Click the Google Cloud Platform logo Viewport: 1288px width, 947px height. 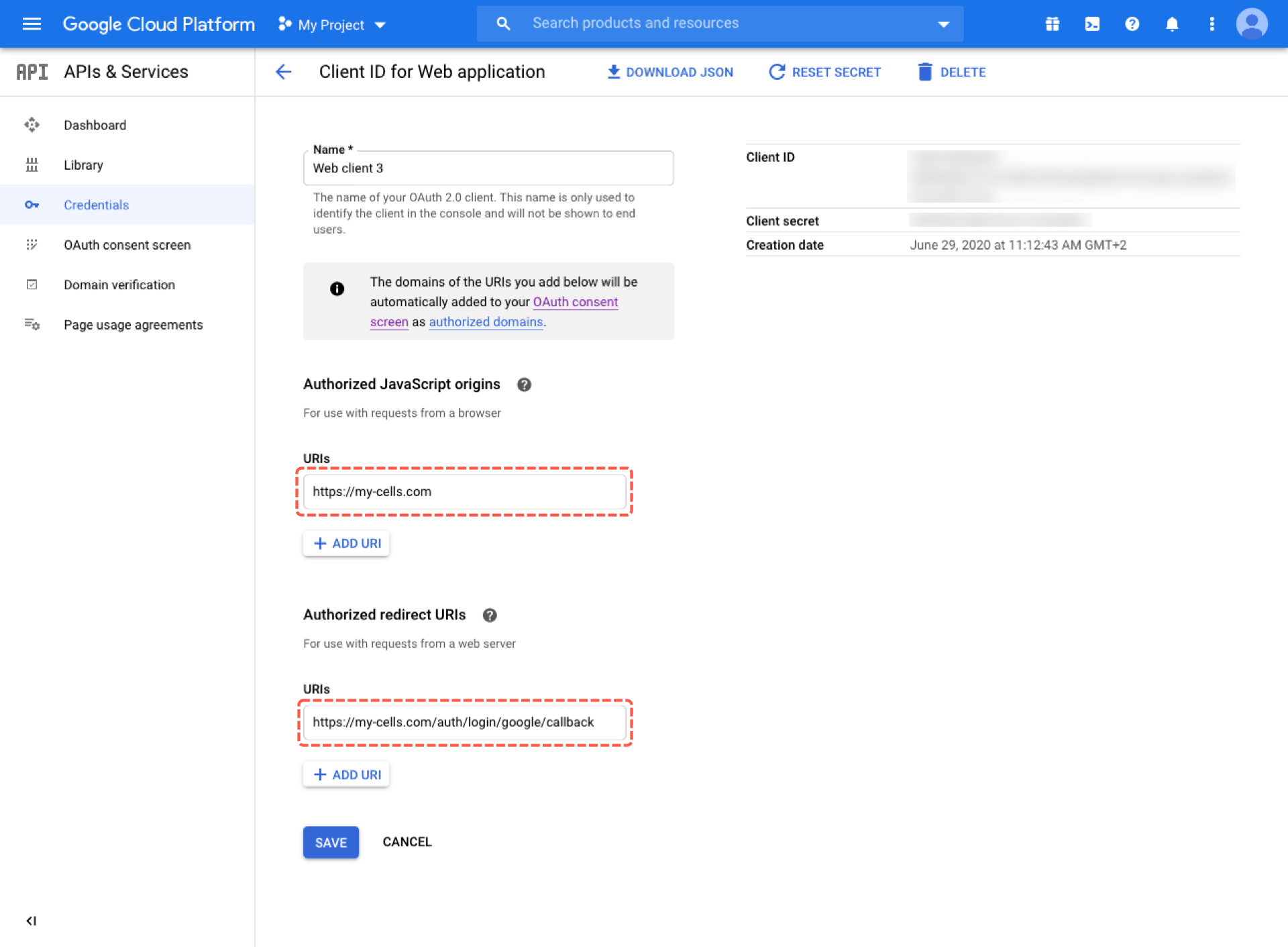coord(158,24)
